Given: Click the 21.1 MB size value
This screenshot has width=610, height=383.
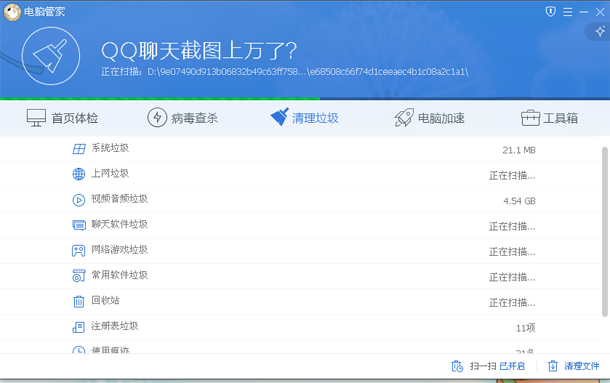Looking at the screenshot, I should pos(519,150).
